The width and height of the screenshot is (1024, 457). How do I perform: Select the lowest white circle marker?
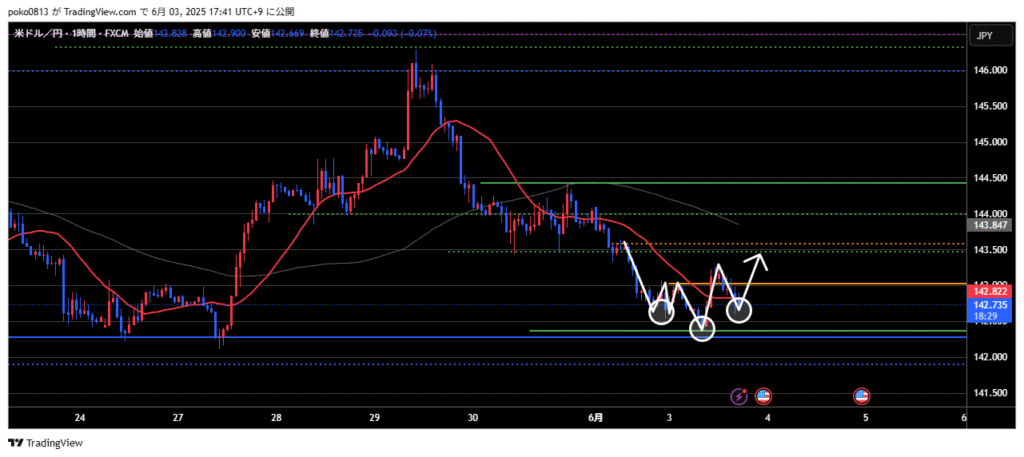(x=702, y=328)
